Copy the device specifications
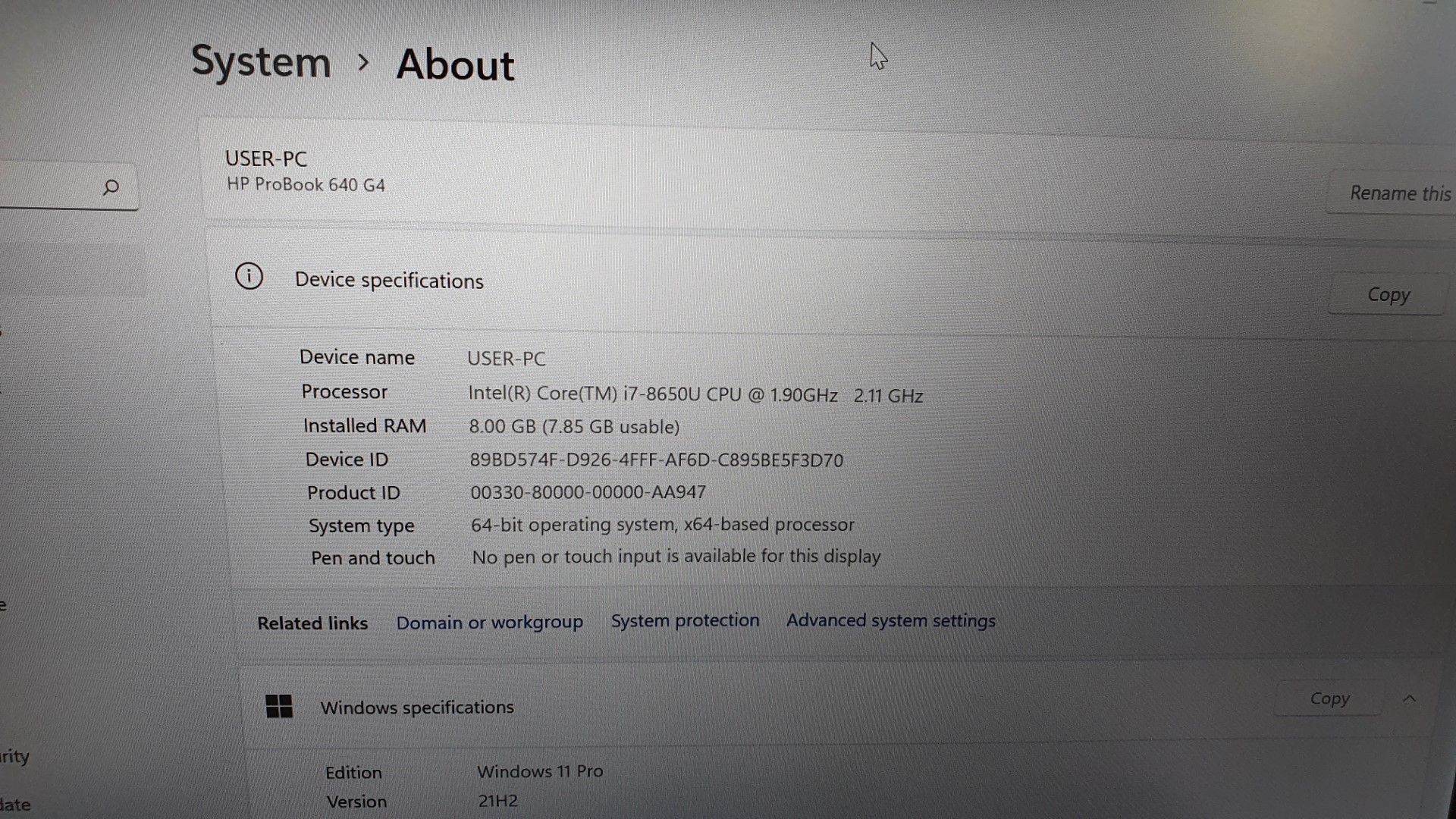Image resolution: width=1456 pixels, height=819 pixels. 1388,295
